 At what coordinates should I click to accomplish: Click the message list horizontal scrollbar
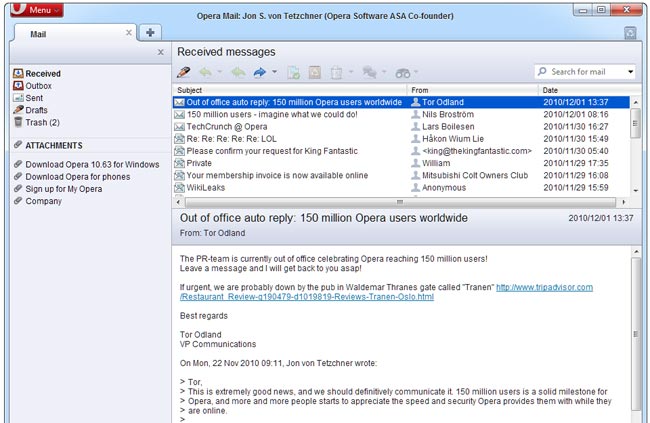400,200
